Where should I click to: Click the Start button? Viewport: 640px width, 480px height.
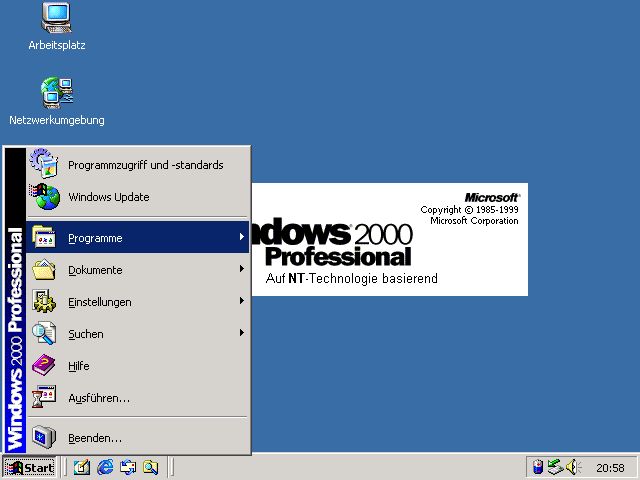coord(30,467)
